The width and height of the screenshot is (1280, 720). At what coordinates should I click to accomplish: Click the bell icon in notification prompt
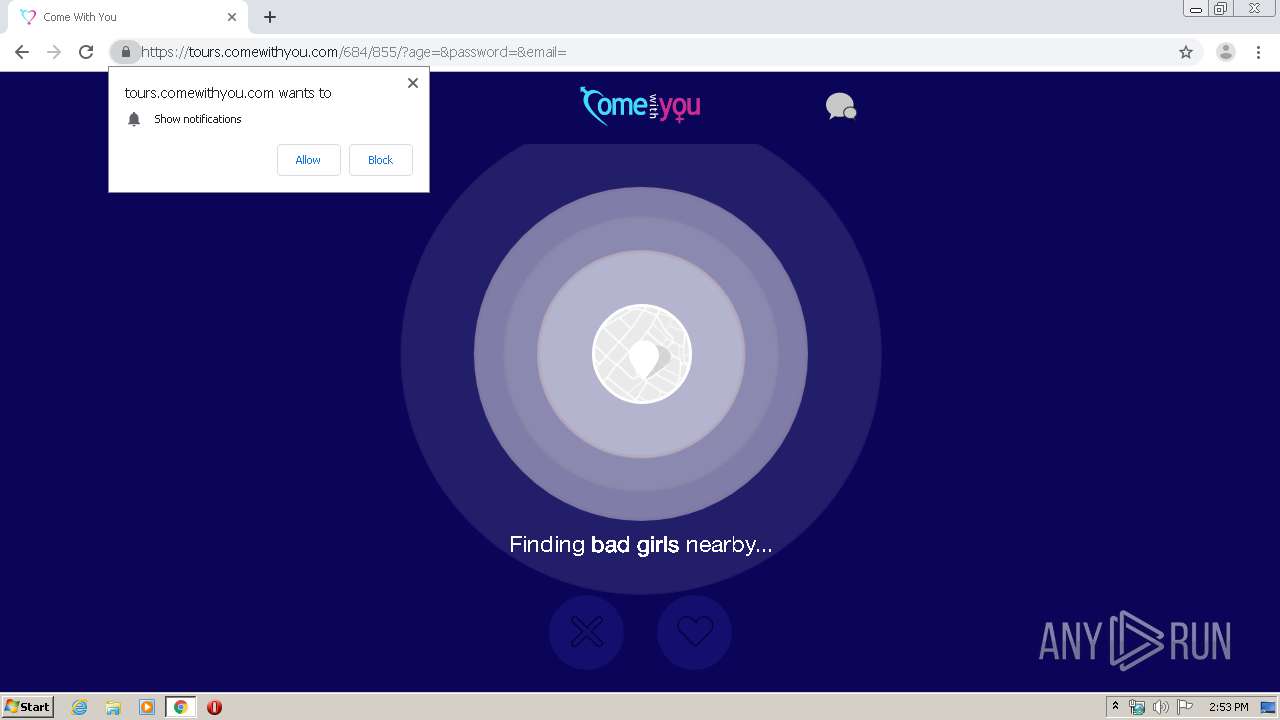tap(134, 119)
